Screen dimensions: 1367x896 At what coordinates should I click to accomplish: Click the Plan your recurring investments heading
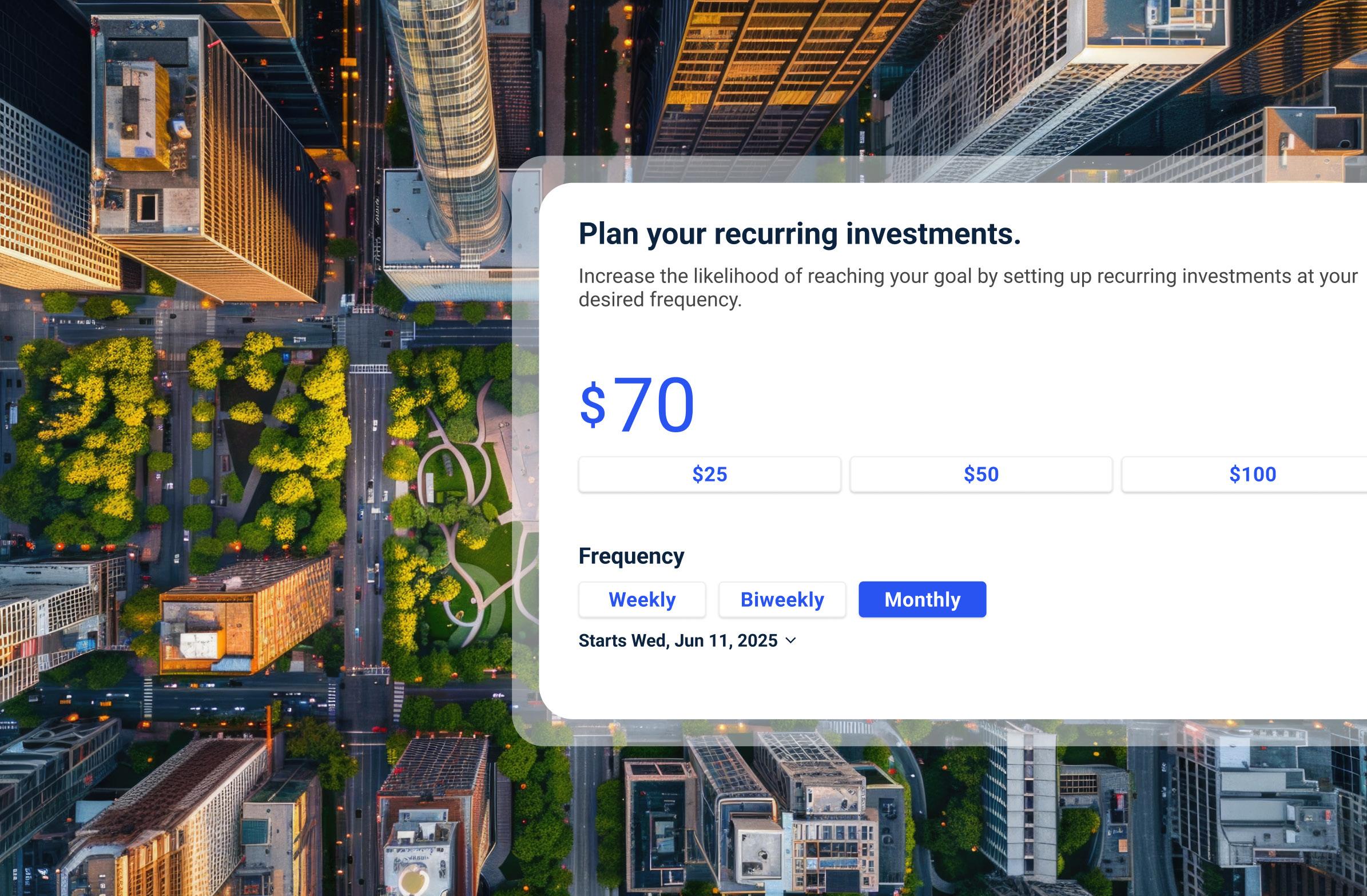click(x=799, y=234)
